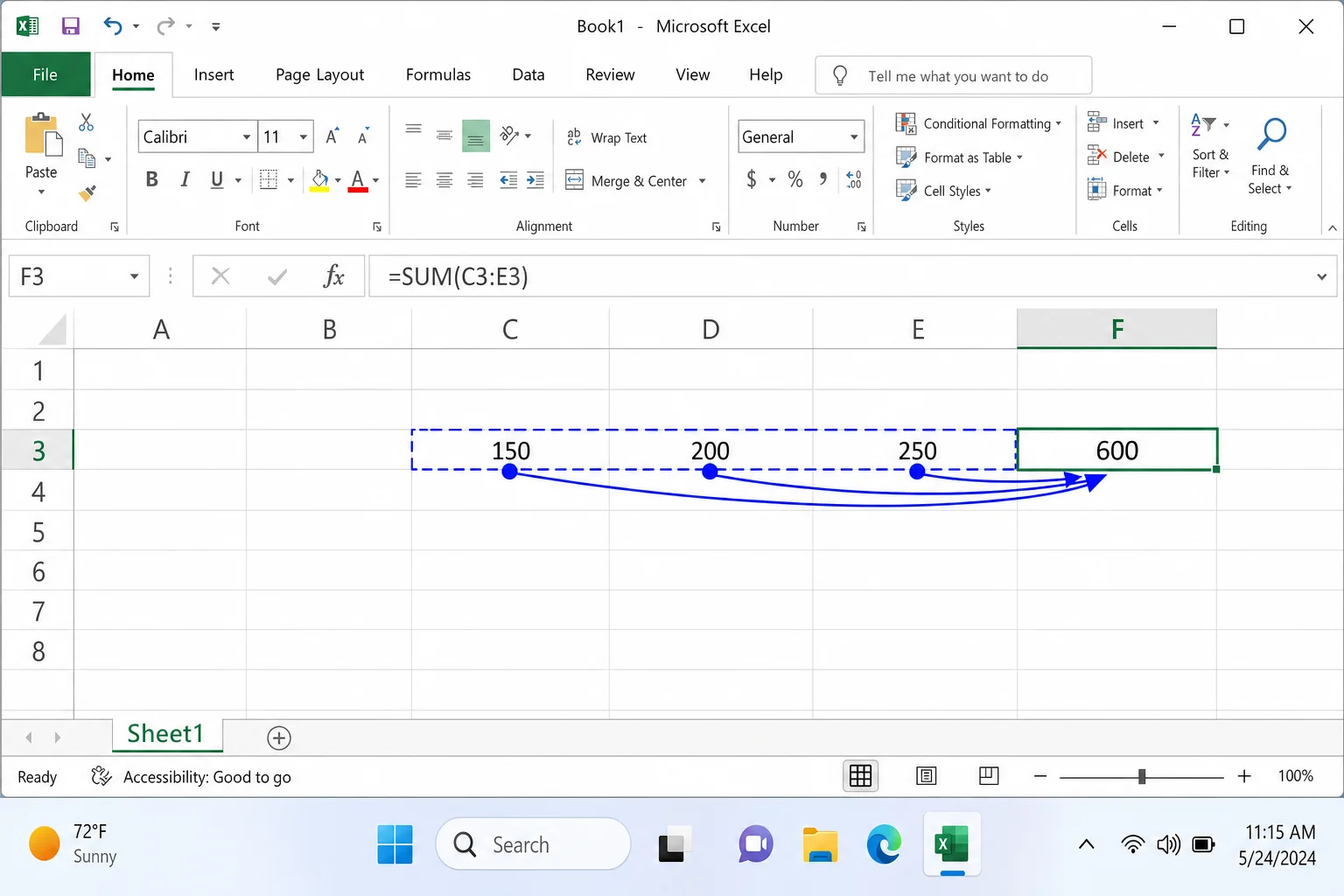Save the workbook with the floppy icon
The height and width of the screenshot is (896, 1344).
[71, 26]
